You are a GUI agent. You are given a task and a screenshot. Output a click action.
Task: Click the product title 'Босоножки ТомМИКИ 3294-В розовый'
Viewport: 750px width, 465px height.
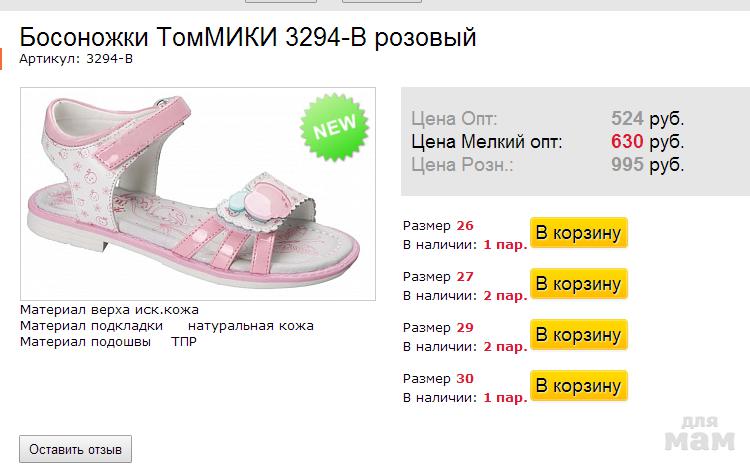coord(248,38)
